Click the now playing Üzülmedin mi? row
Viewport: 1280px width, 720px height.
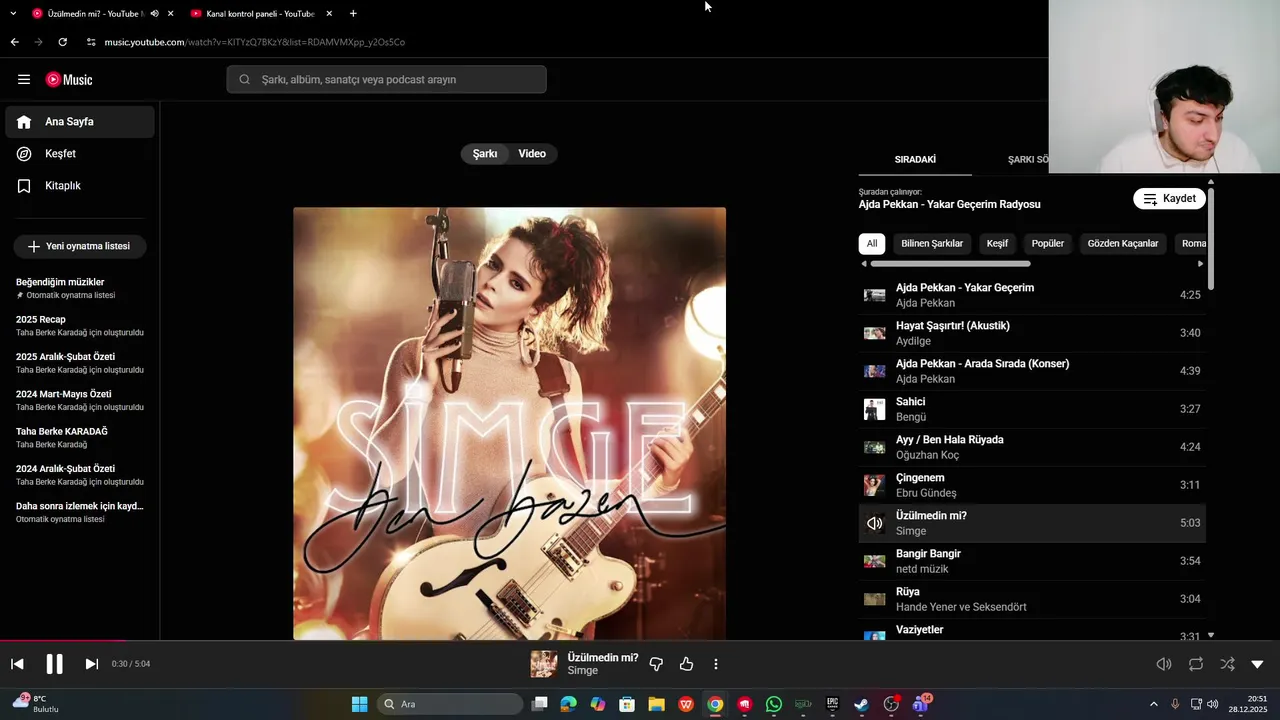click(x=1032, y=523)
